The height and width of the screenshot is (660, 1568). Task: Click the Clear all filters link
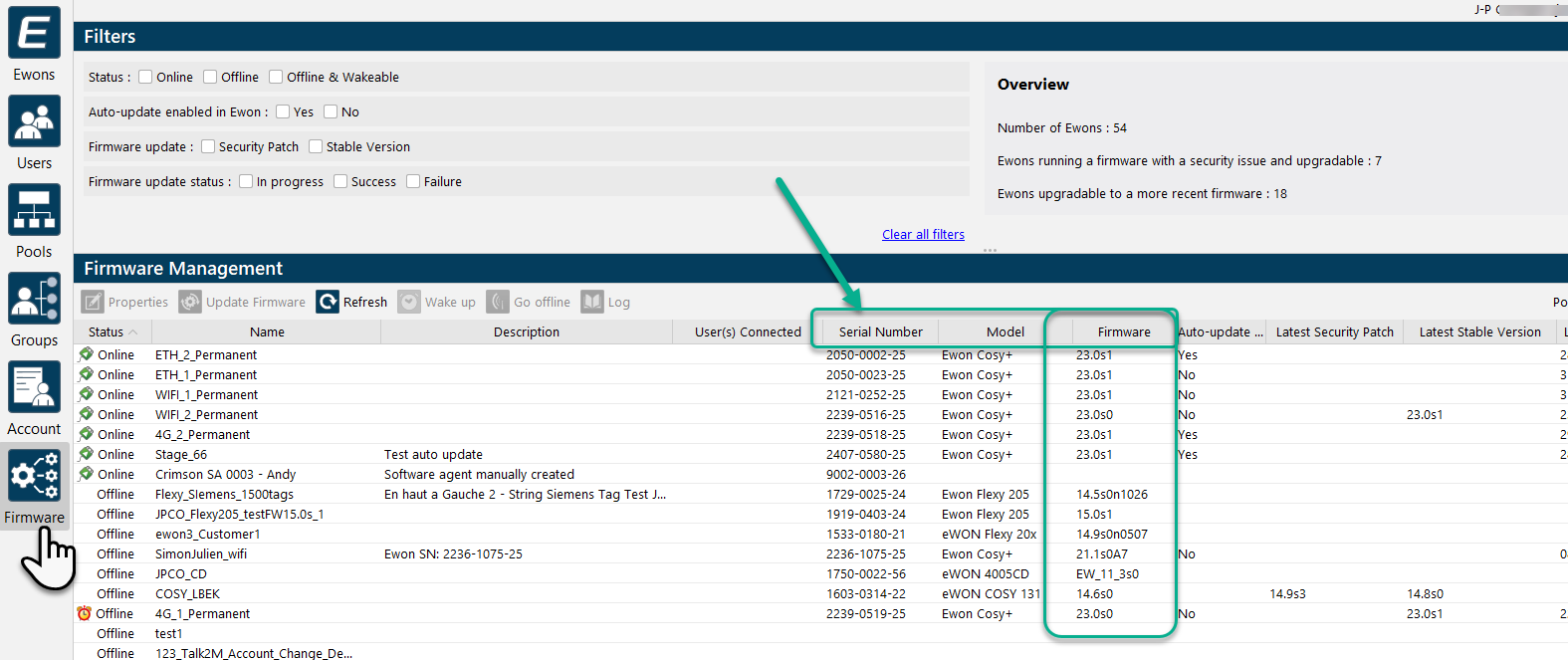pyautogui.click(x=923, y=235)
